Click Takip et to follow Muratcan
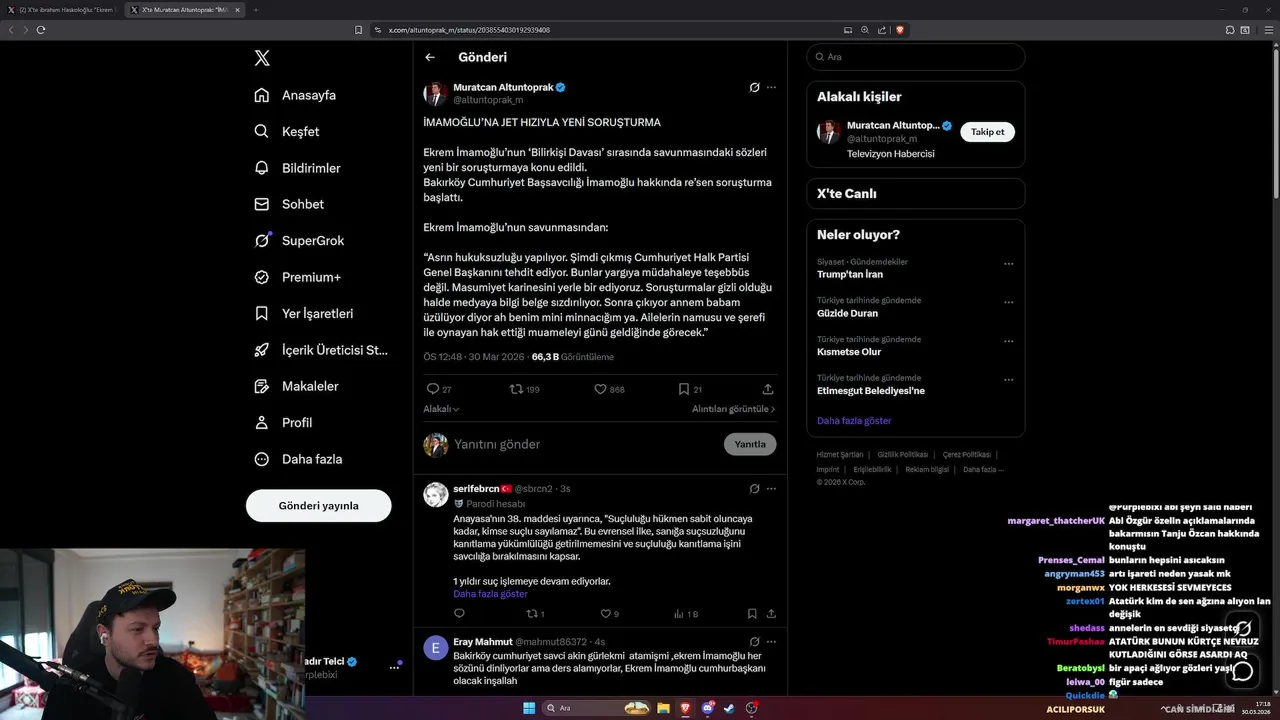Screen dimensions: 1280x720 pyautogui.click(x=987, y=132)
